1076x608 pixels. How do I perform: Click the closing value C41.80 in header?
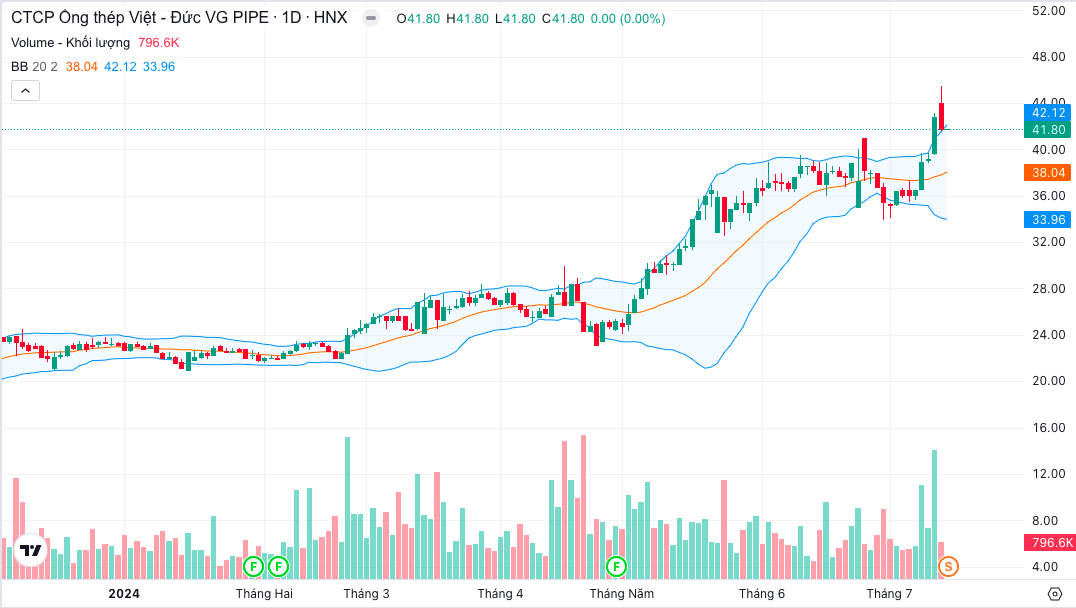tap(563, 19)
